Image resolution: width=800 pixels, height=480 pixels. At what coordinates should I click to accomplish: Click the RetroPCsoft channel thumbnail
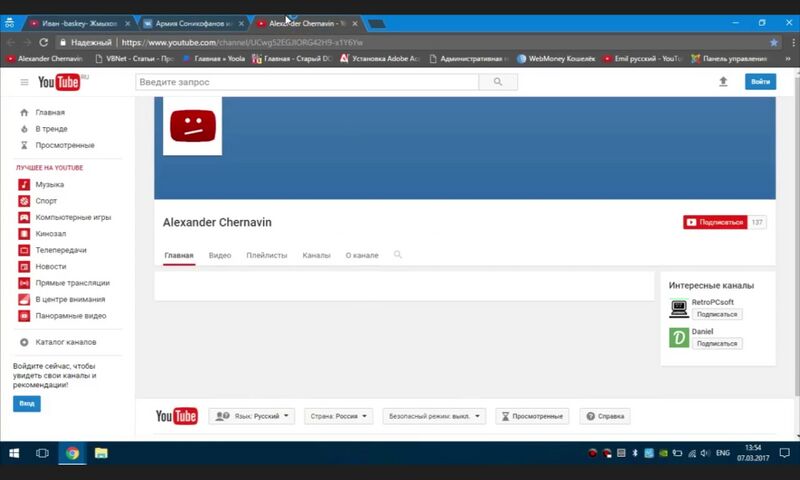click(x=679, y=309)
